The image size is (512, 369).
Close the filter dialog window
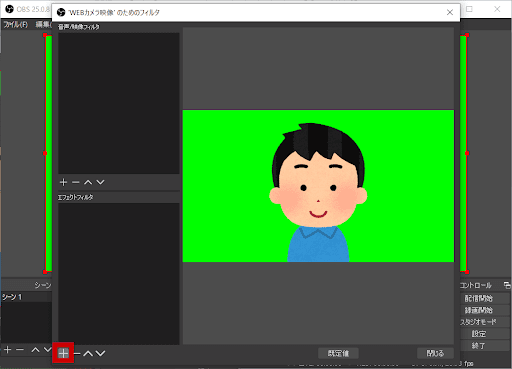[x=450, y=12]
